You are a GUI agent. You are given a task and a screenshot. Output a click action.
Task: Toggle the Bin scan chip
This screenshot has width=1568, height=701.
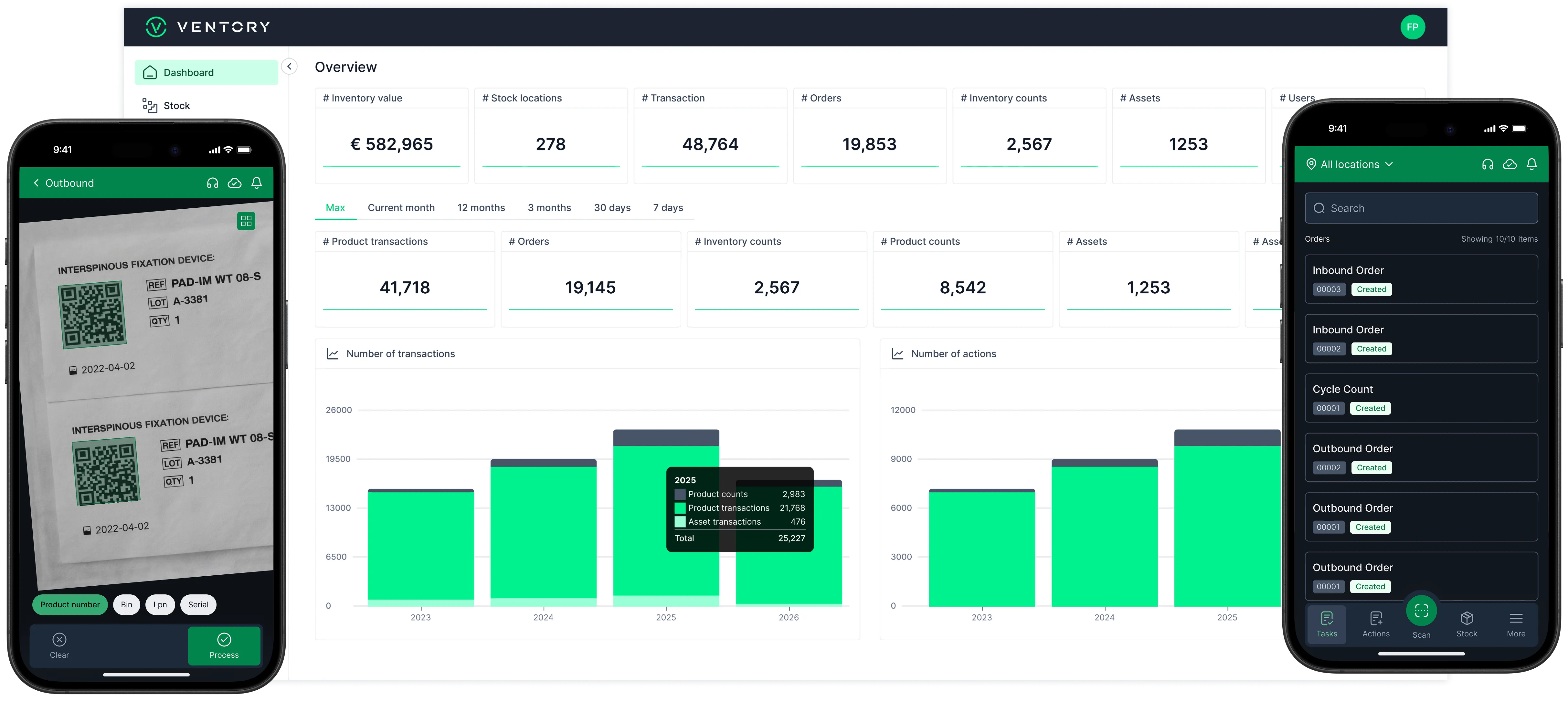[x=127, y=604]
